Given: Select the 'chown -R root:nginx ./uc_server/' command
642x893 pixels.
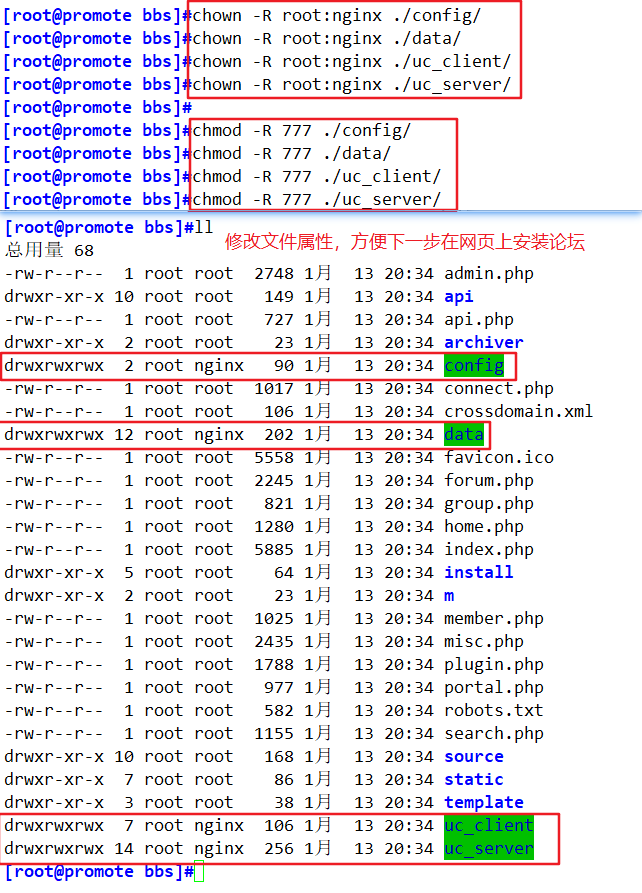Looking at the screenshot, I should (351, 84).
